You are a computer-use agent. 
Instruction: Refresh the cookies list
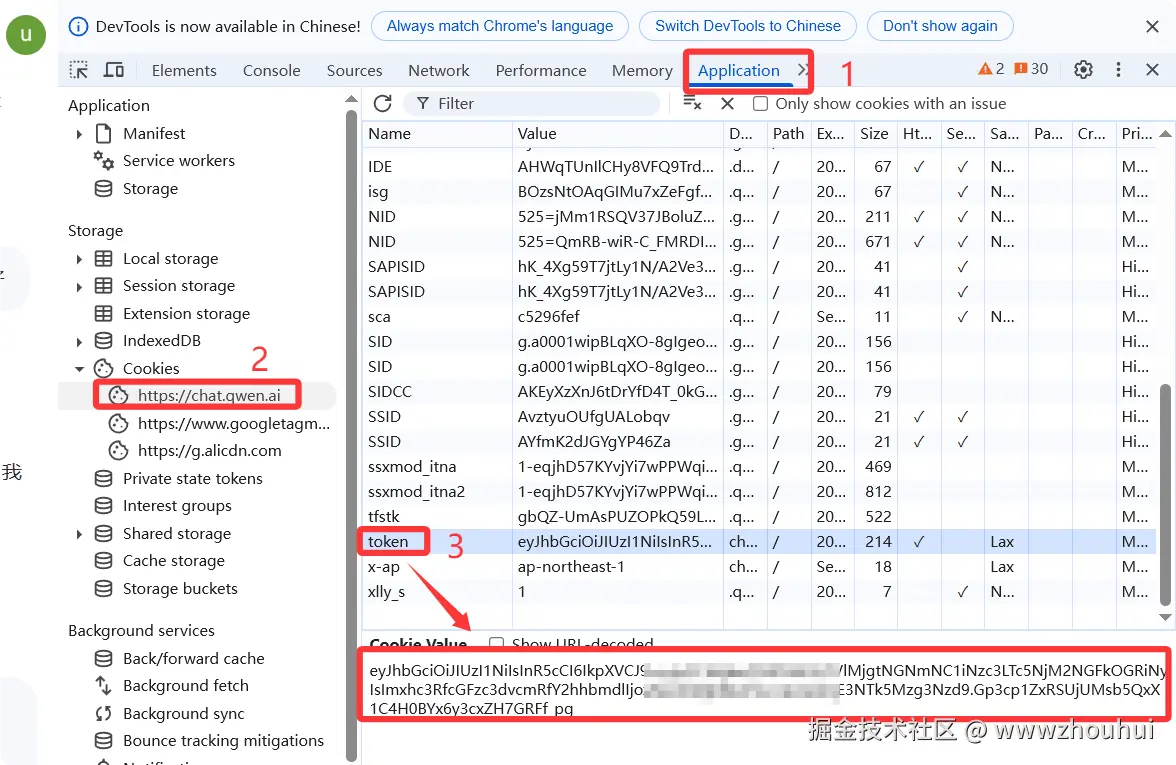382,103
